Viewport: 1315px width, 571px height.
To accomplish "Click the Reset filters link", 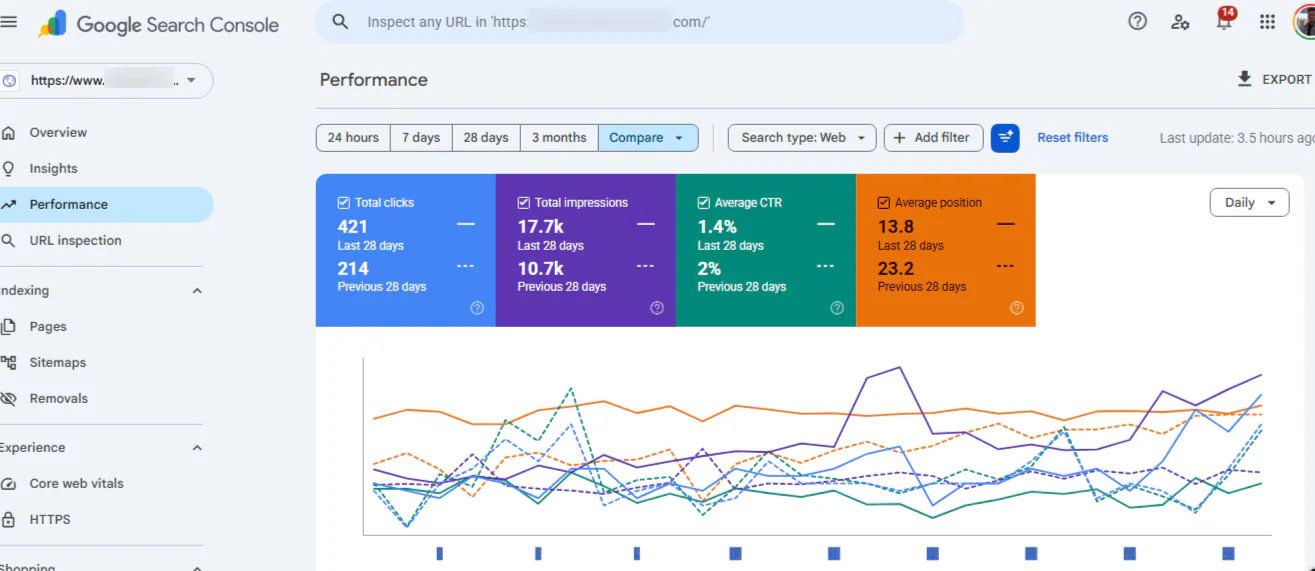I will [x=1072, y=138].
